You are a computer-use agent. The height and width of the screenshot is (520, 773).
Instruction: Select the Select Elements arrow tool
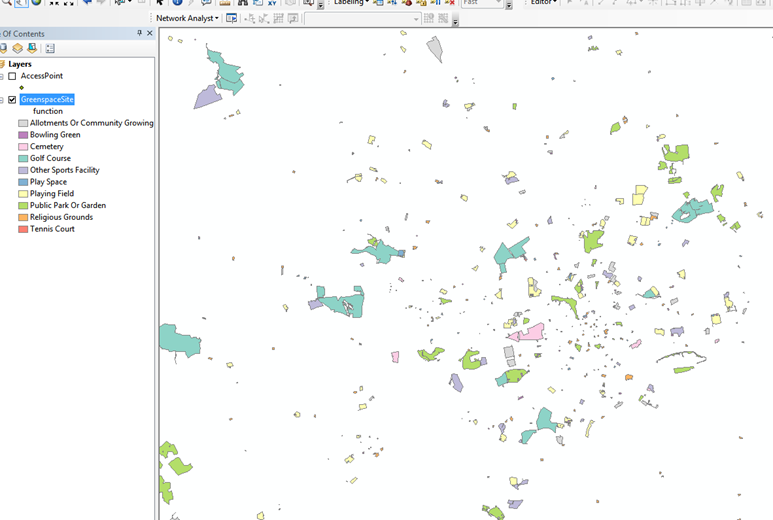(160, 2)
